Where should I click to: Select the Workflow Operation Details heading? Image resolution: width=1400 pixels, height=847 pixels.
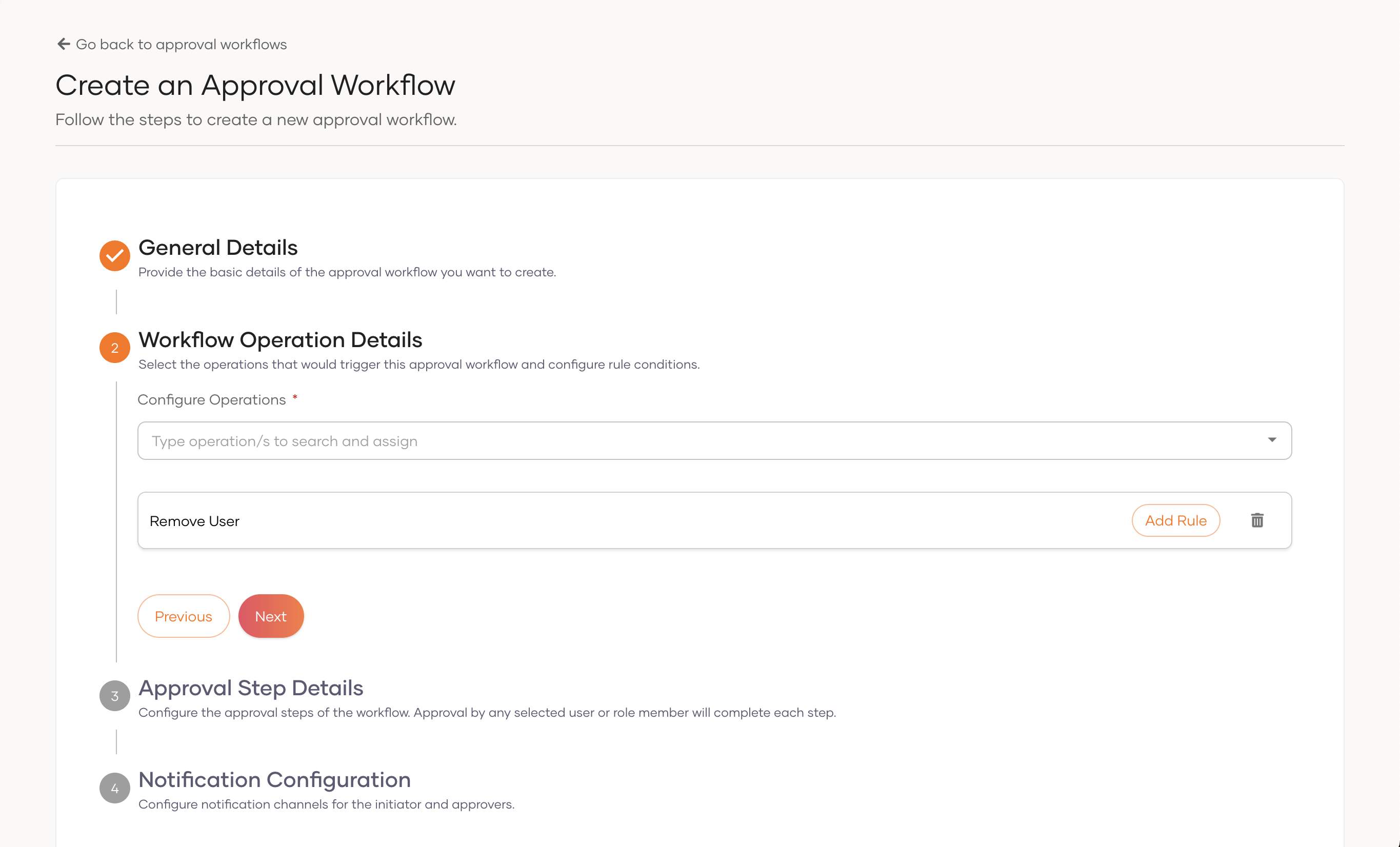coord(280,340)
